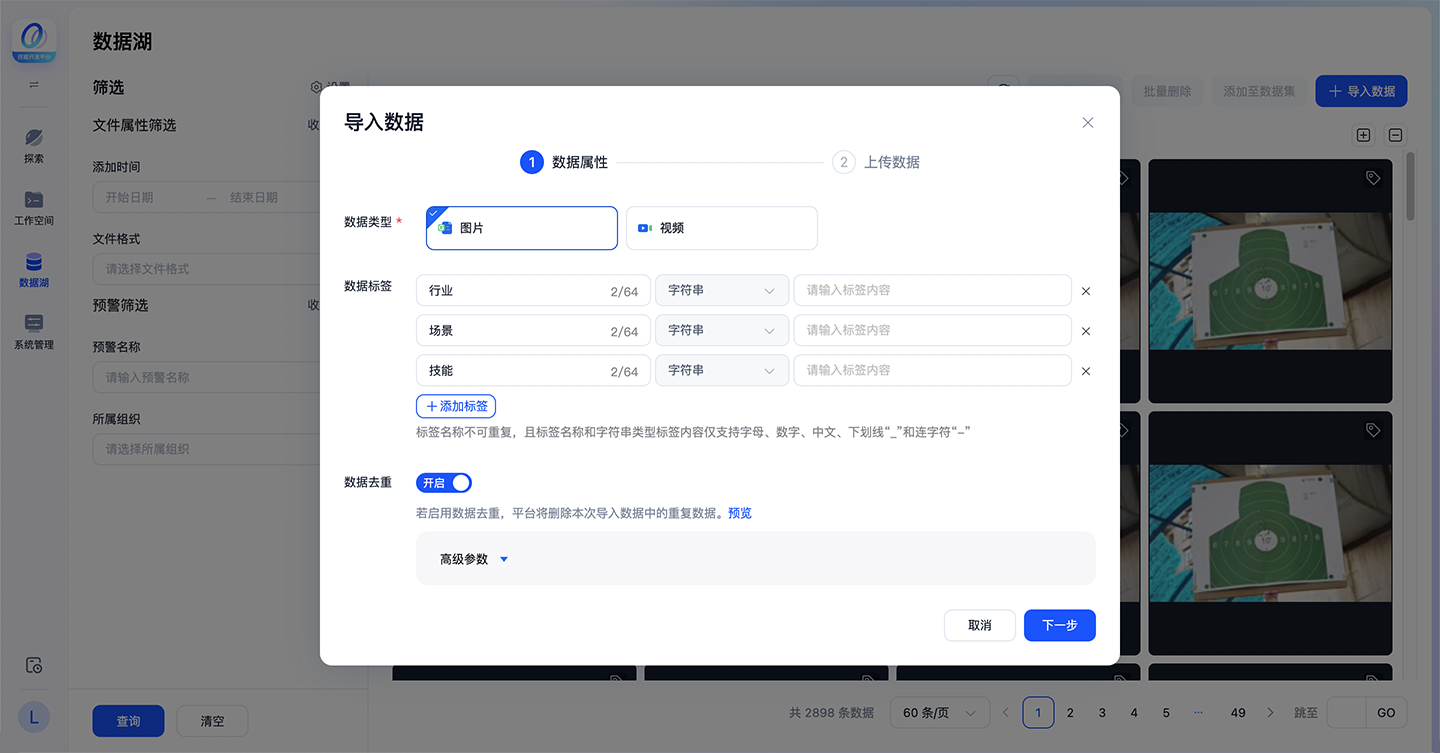Click the 清空 button in the filter panel
The width and height of the screenshot is (1440, 753).
[212, 721]
